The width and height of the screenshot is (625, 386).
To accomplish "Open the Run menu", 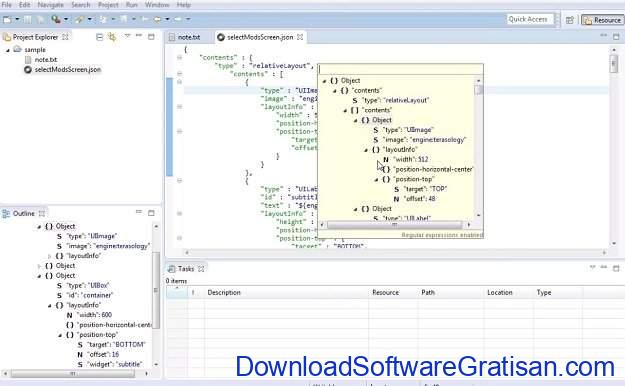I will click(132, 5).
